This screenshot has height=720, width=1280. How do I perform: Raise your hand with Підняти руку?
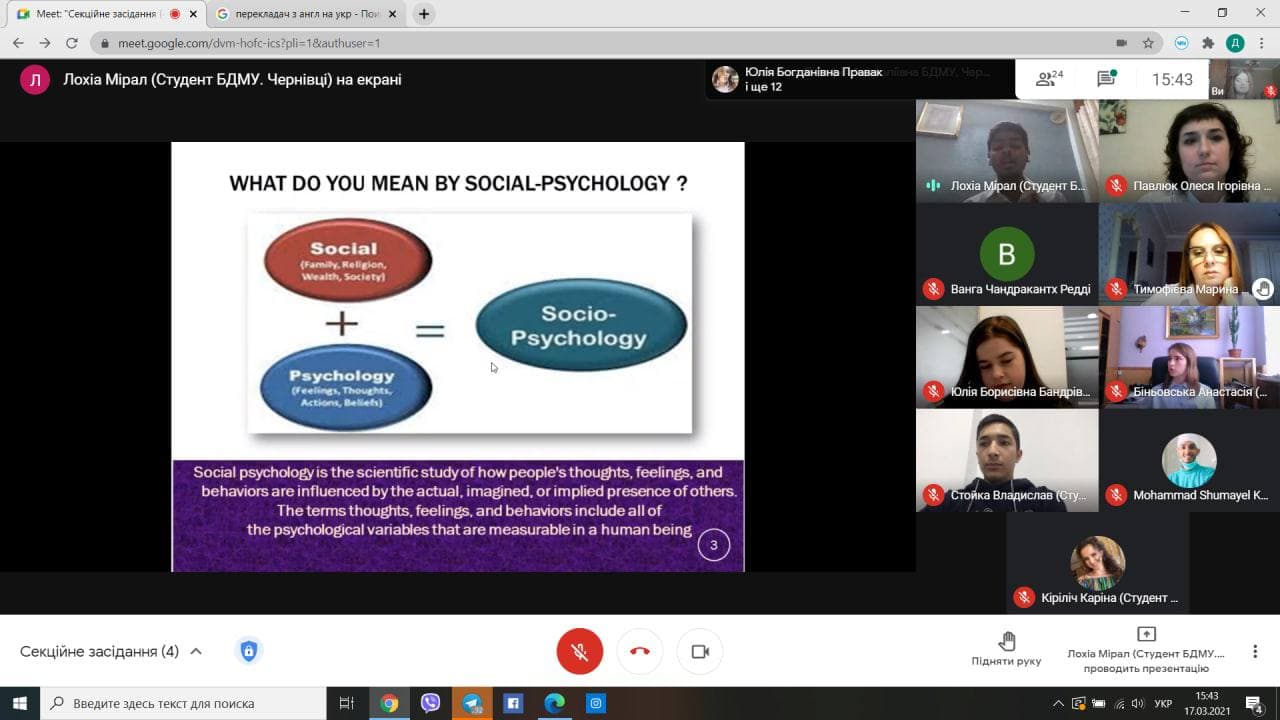pyautogui.click(x=1006, y=648)
